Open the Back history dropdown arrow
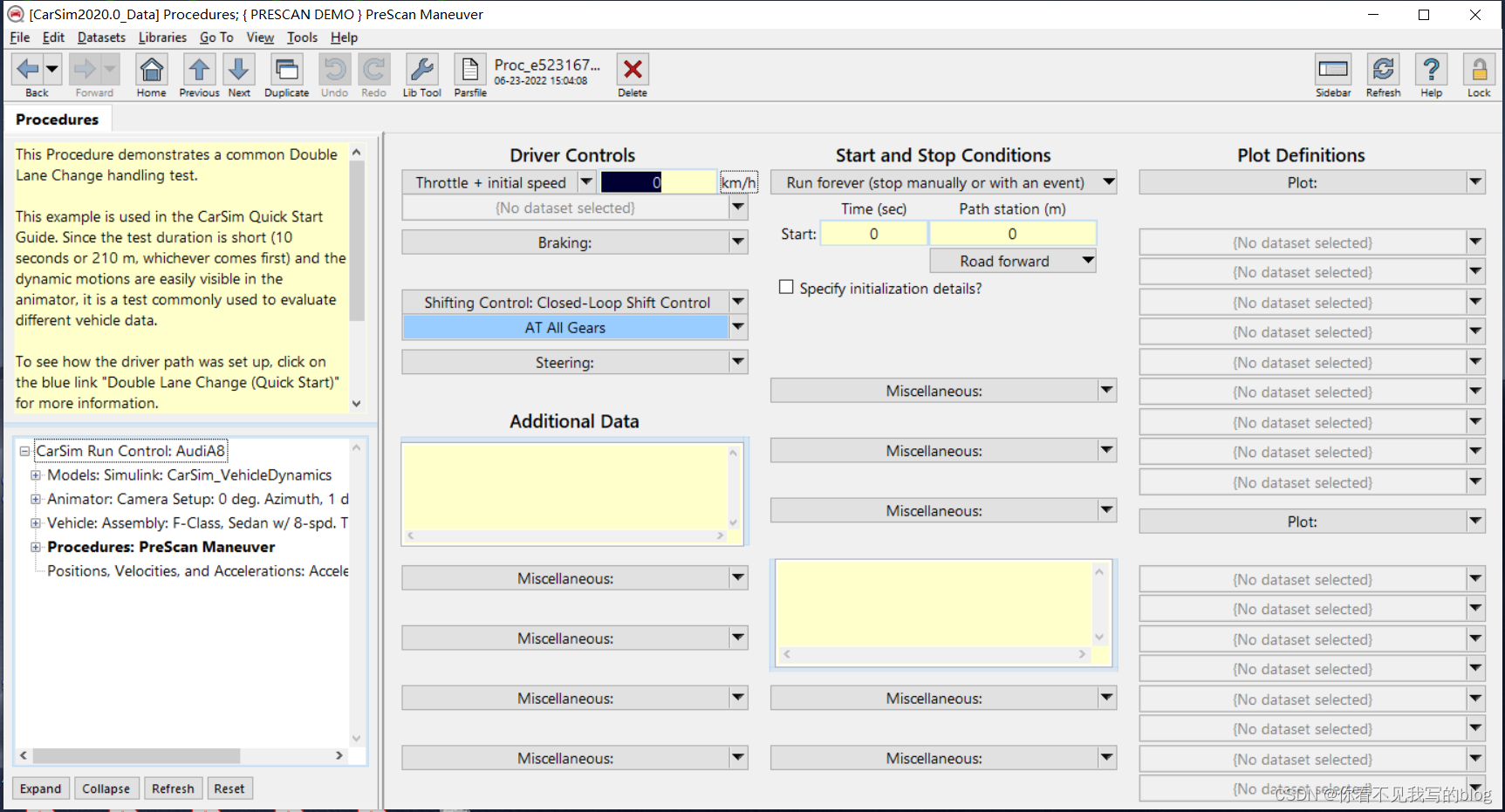The width and height of the screenshot is (1505, 812). [52, 69]
